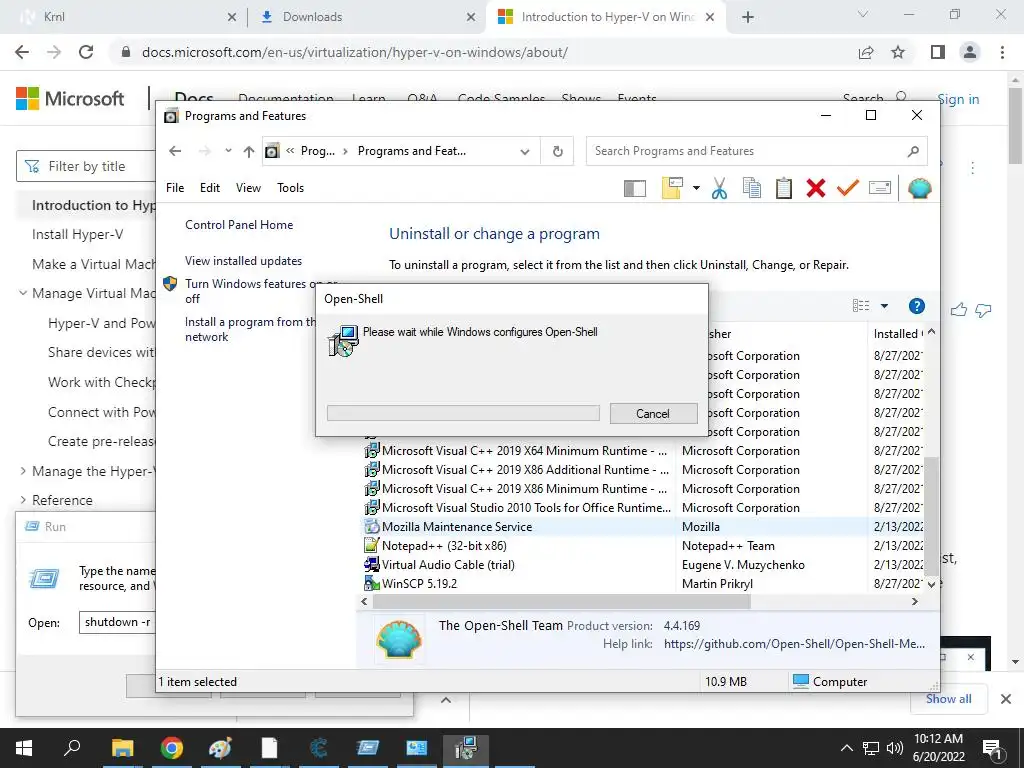The height and width of the screenshot is (768, 1024).
Task: Click the scissors Cut icon
Action: coord(719,188)
